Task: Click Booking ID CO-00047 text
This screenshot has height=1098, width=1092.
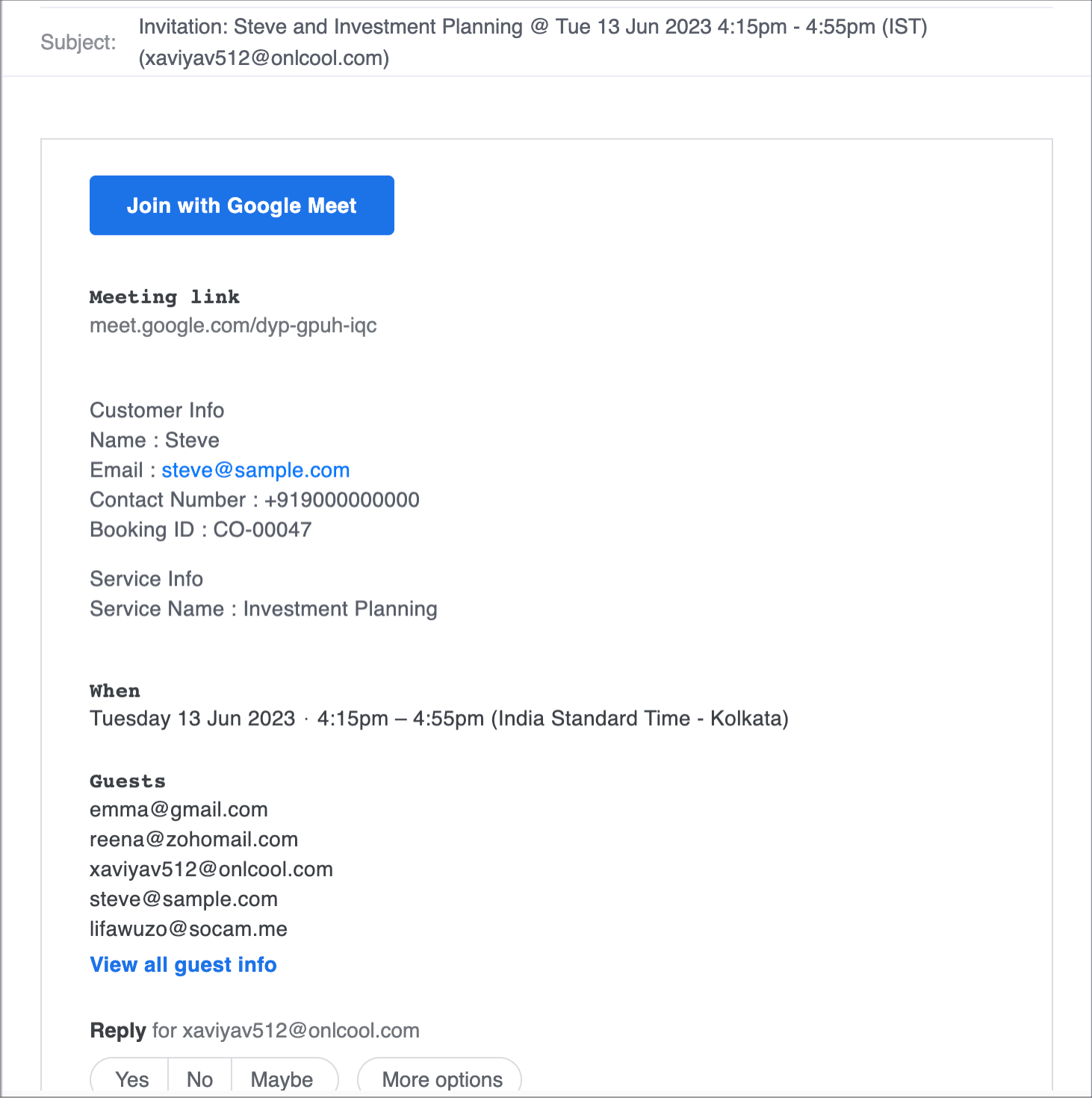Action: (200, 530)
